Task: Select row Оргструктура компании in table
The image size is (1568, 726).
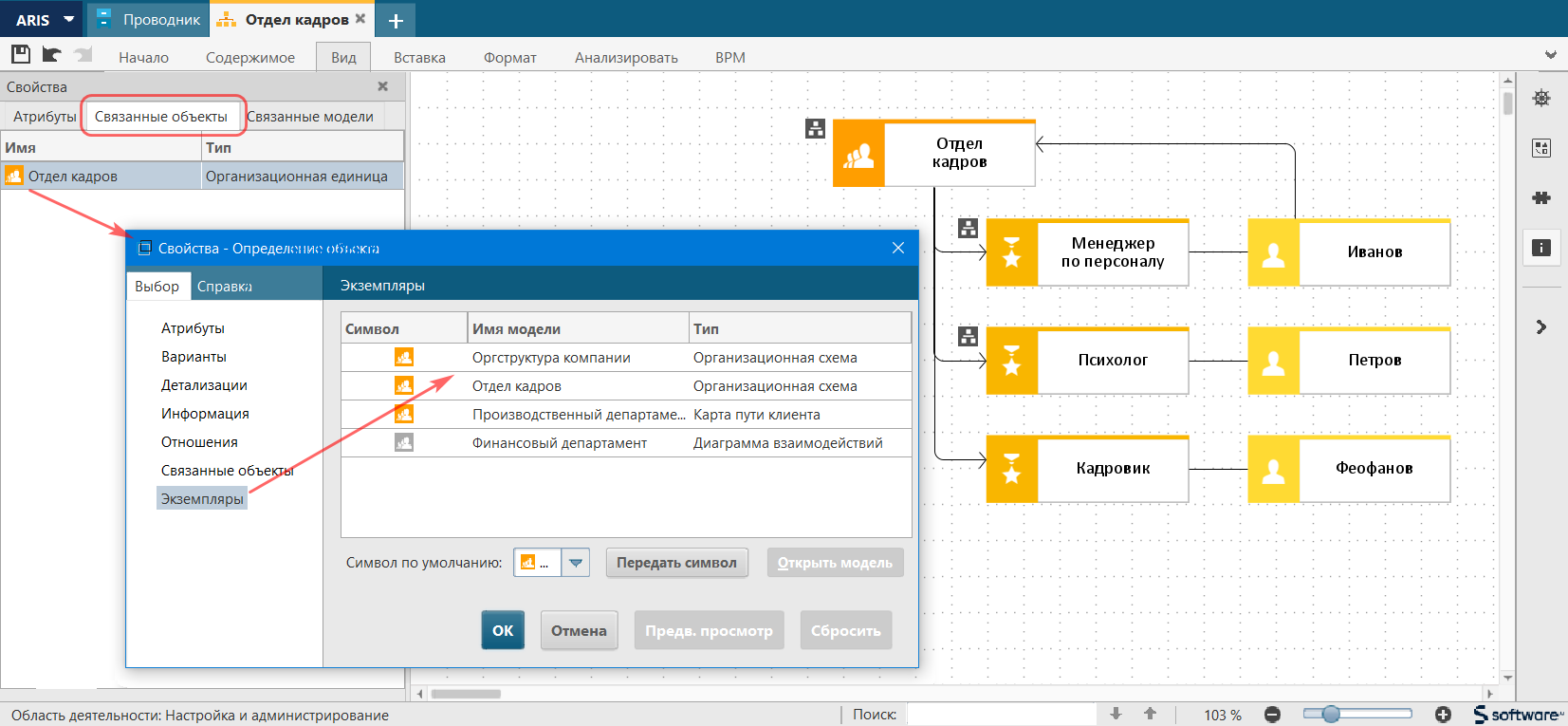Action: coord(626,358)
